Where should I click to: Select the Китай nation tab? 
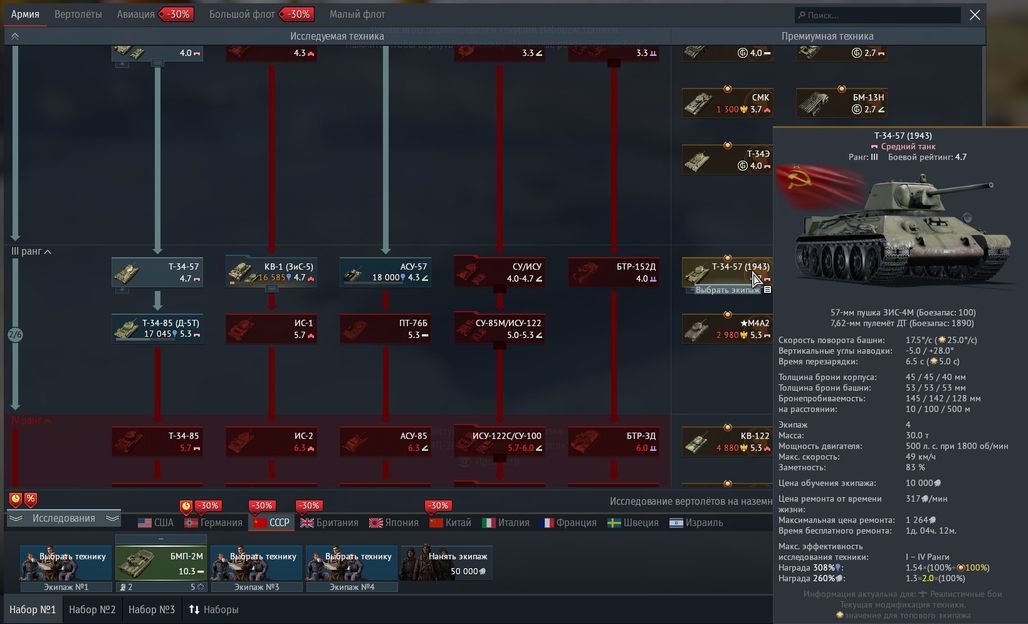coord(450,522)
